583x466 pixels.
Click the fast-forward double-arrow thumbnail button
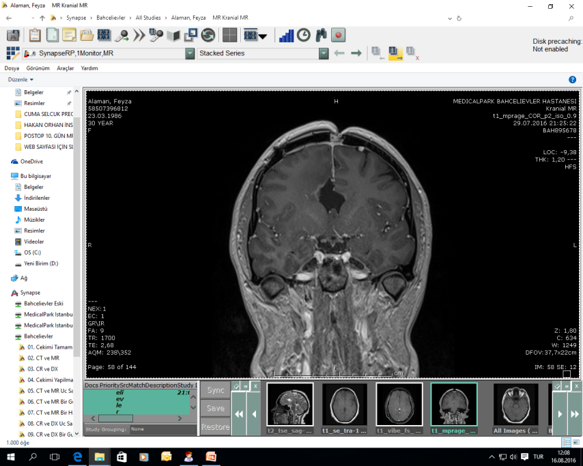click(x=574, y=414)
